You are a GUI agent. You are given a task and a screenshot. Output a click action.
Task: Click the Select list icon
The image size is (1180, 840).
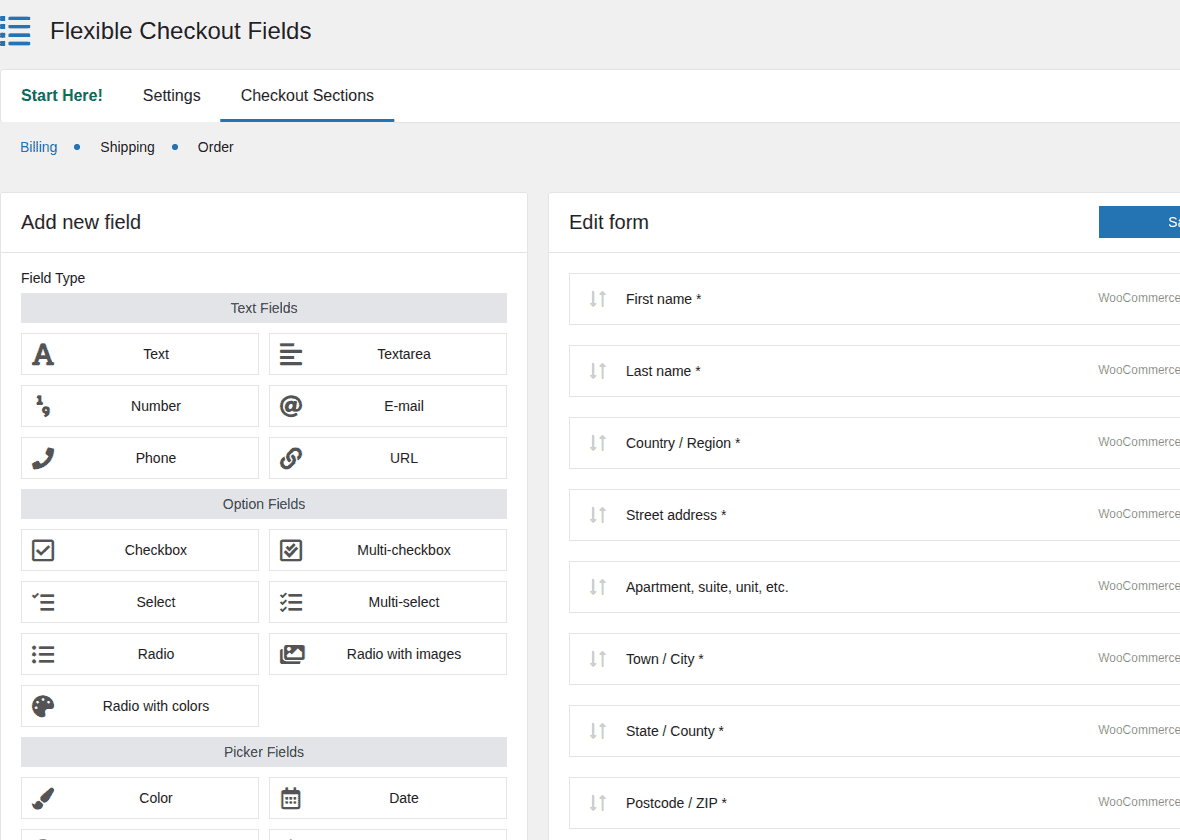[x=43, y=602]
